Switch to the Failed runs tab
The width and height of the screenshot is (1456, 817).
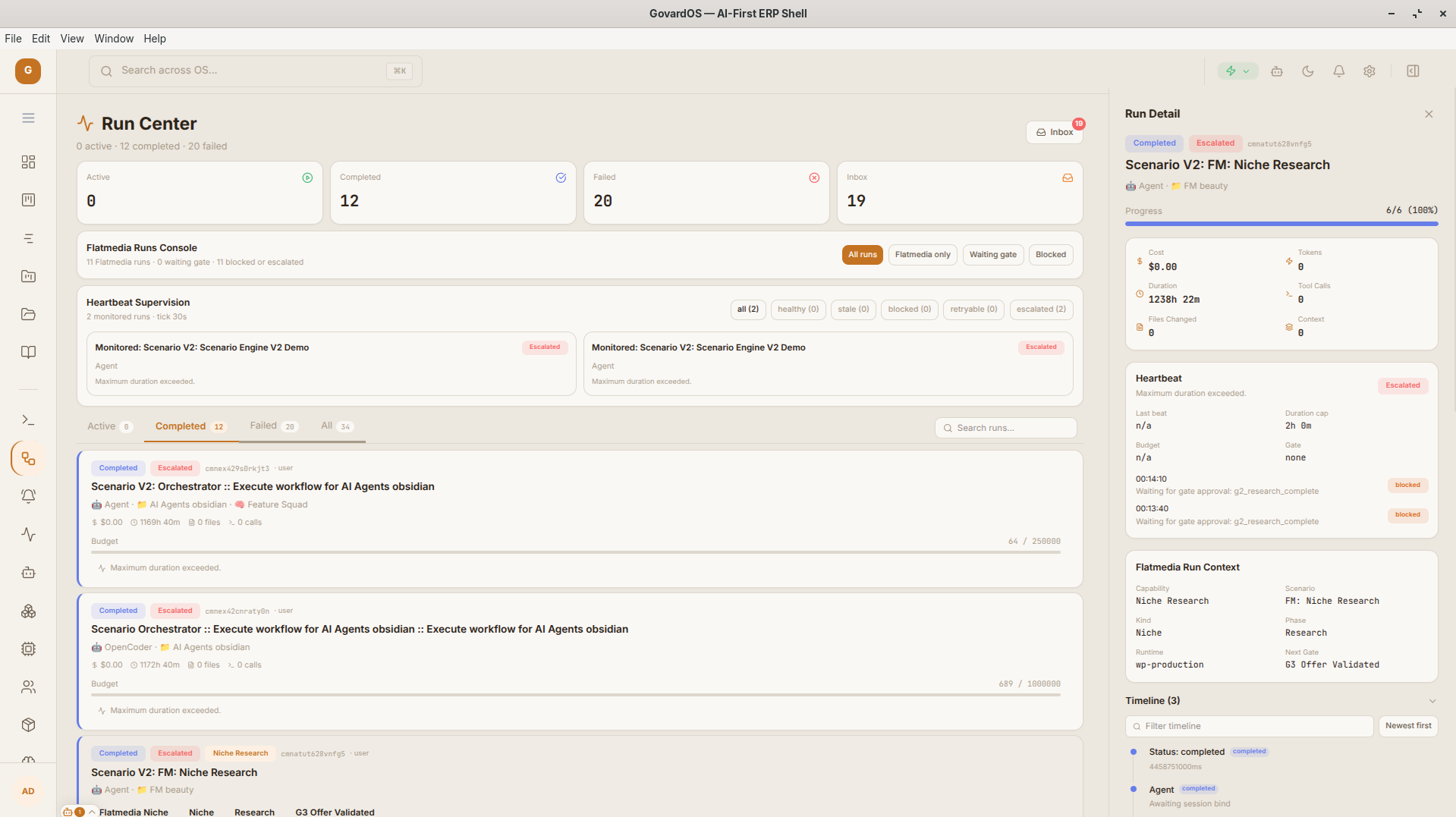[x=274, y=426]
